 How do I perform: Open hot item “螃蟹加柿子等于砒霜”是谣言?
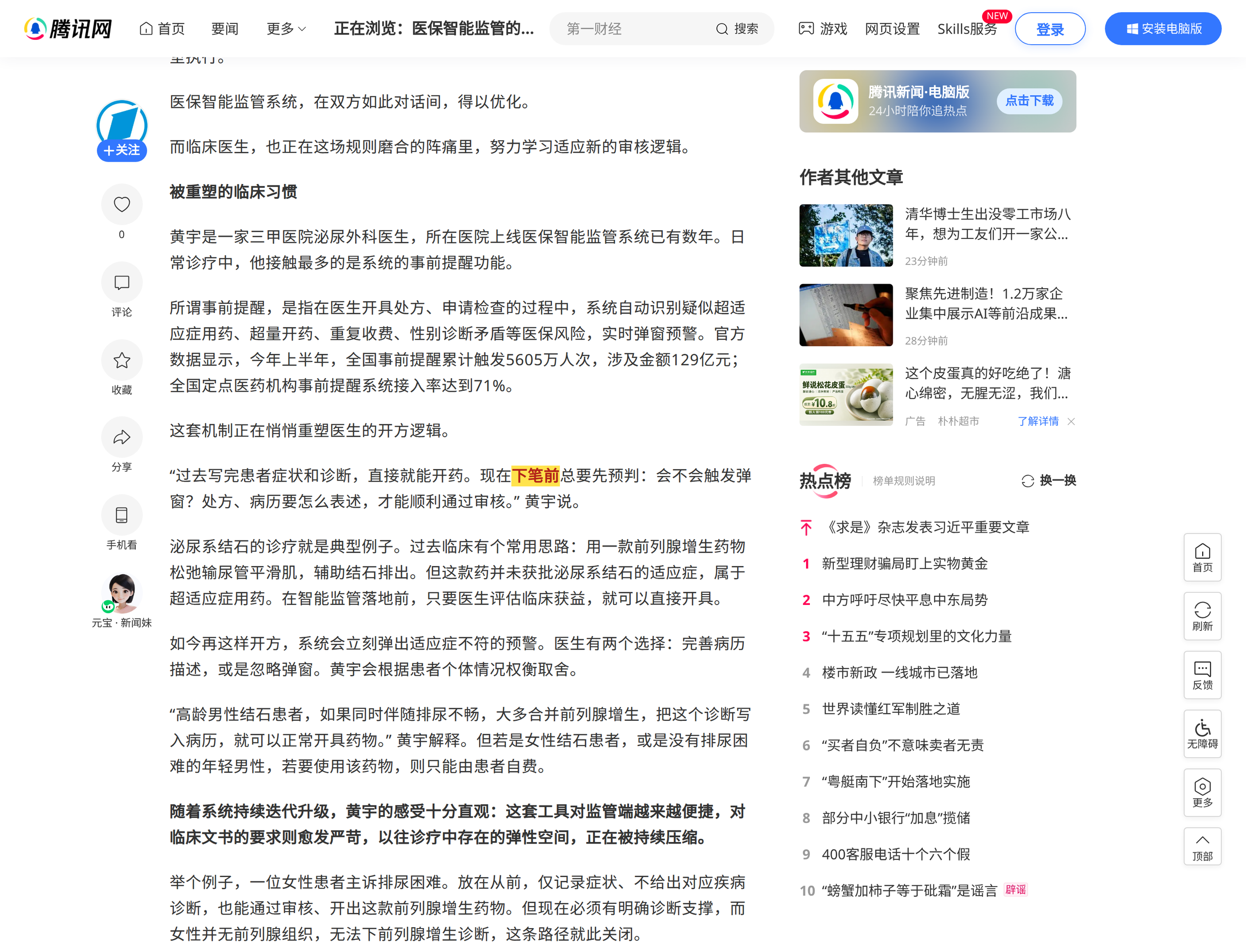pos(909,890)
